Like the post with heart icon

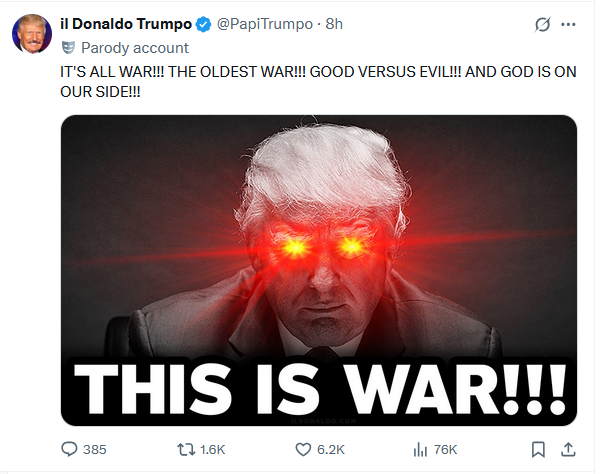[303, 449]
